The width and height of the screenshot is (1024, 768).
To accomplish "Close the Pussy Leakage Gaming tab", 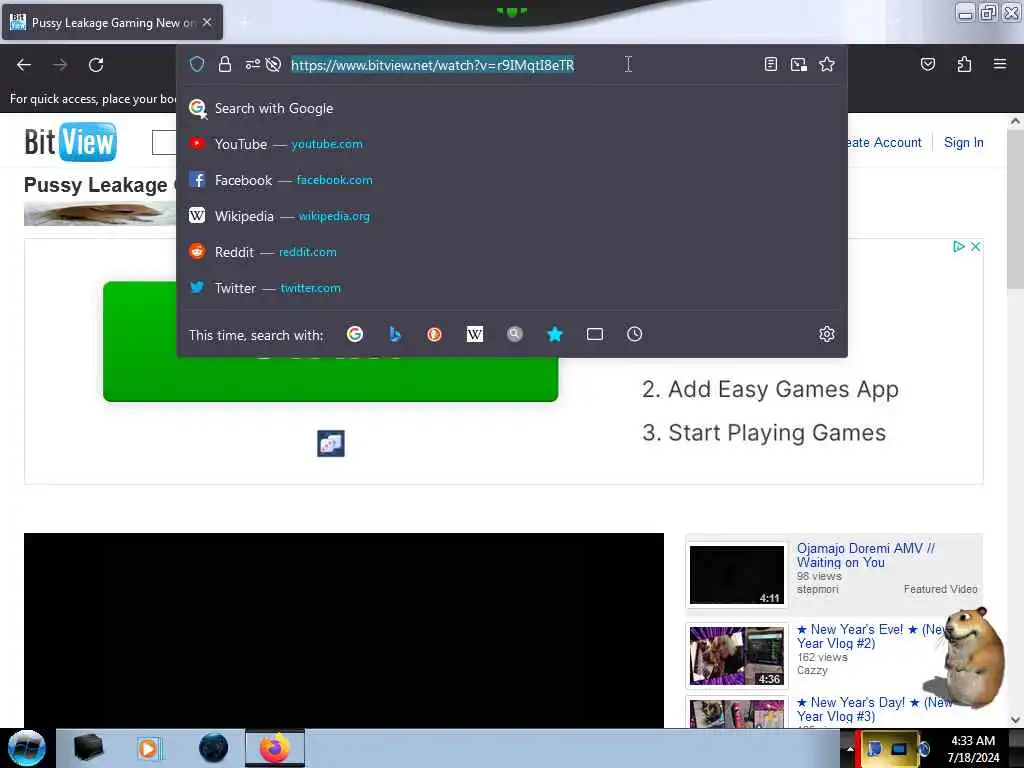I will (207, 22).
